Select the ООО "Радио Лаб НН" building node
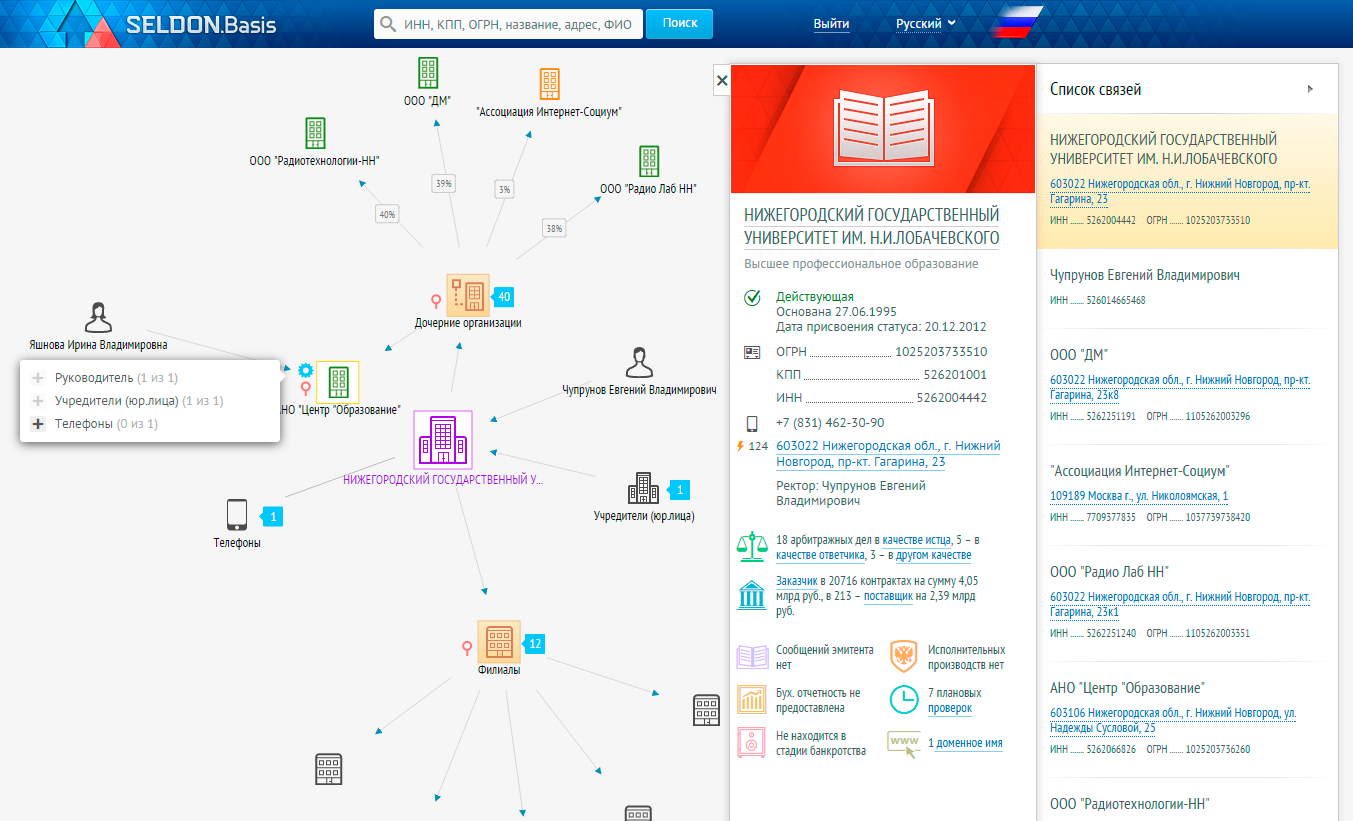The width and height of the screenshot is (1353, 821). pyautogui.click(x=648, y=162)
